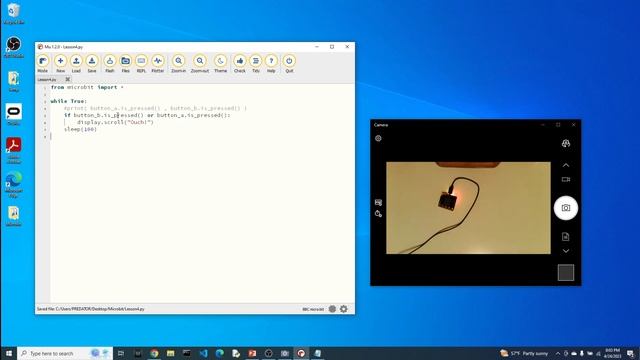Open the OBS Studio desktop shortcut
Screen dimensions: 640x360
coord(13,47)
